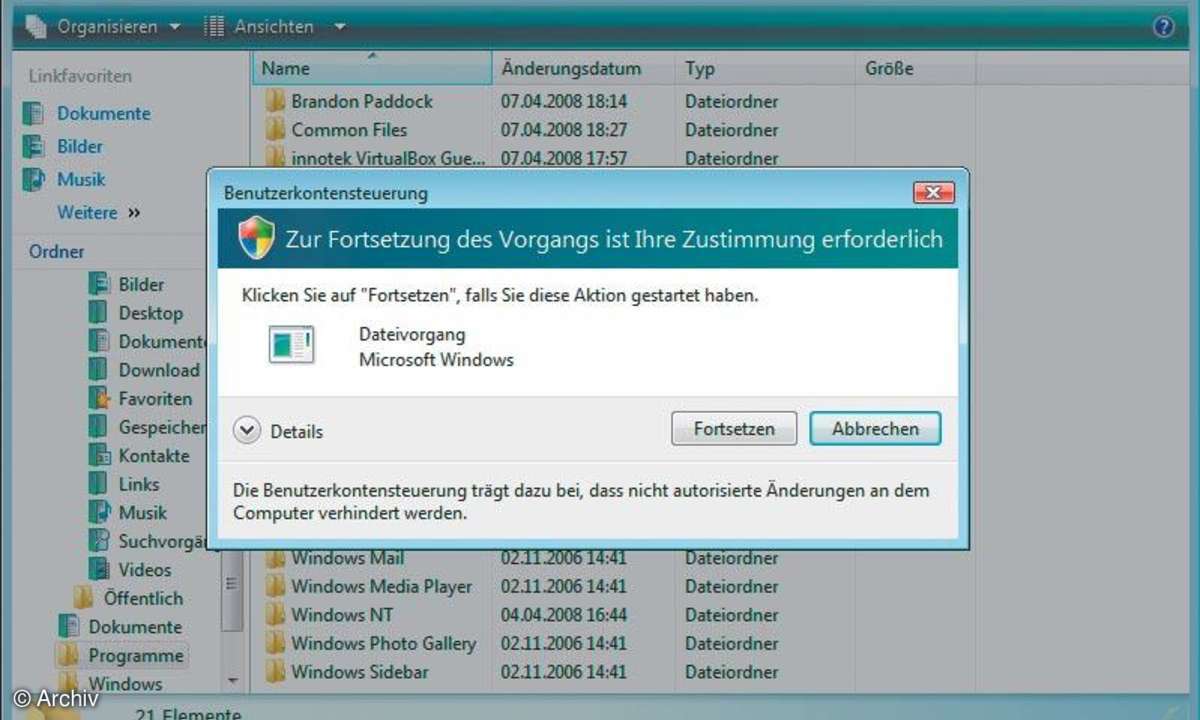The width and height of the screenshot is (1200, 720).
Task: Click Dokumente tree icon below Öffentlich
Action: (69, 627)
